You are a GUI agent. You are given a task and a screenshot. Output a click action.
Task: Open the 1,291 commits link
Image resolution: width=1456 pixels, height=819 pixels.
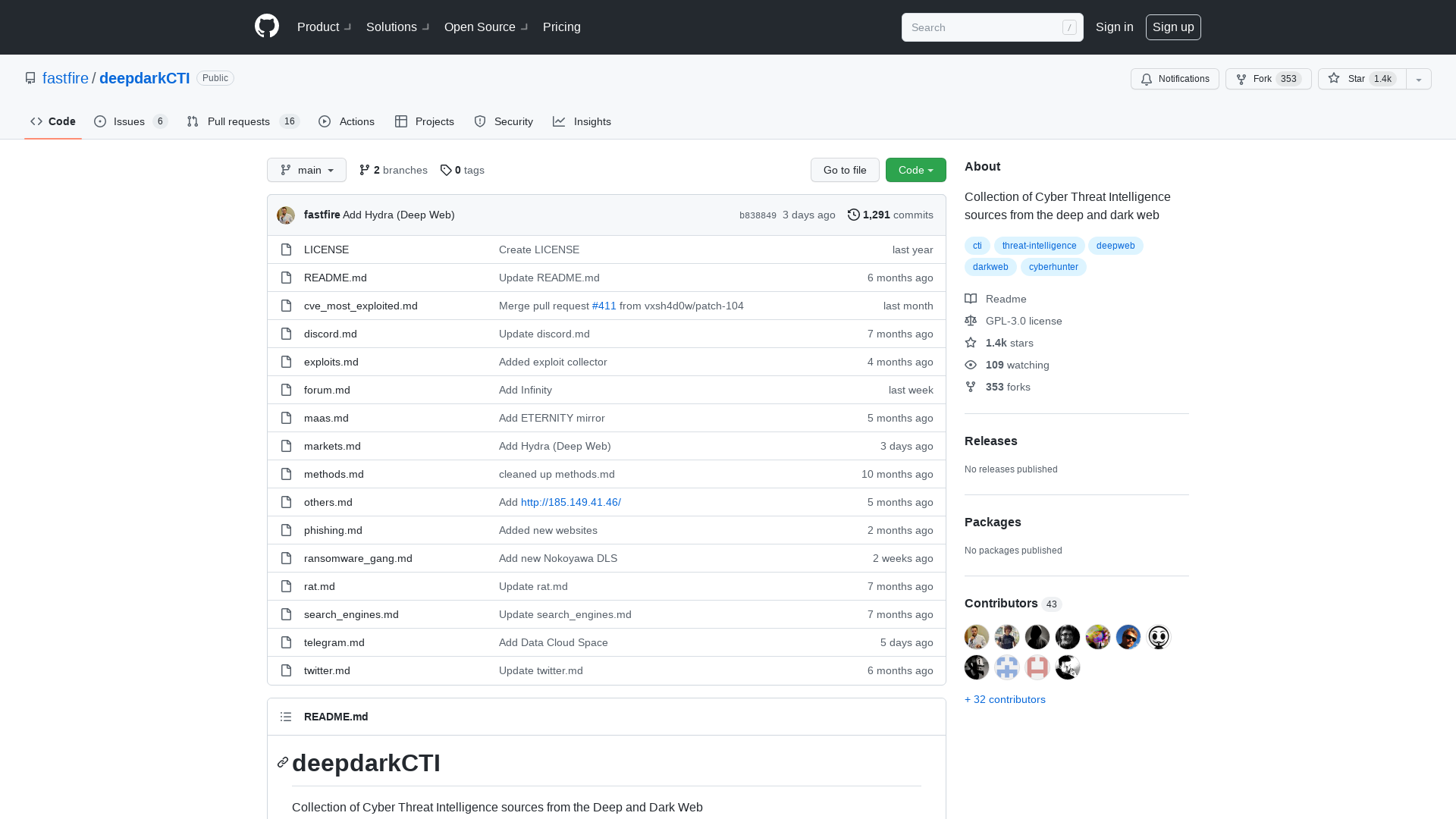tap(890, 215)
